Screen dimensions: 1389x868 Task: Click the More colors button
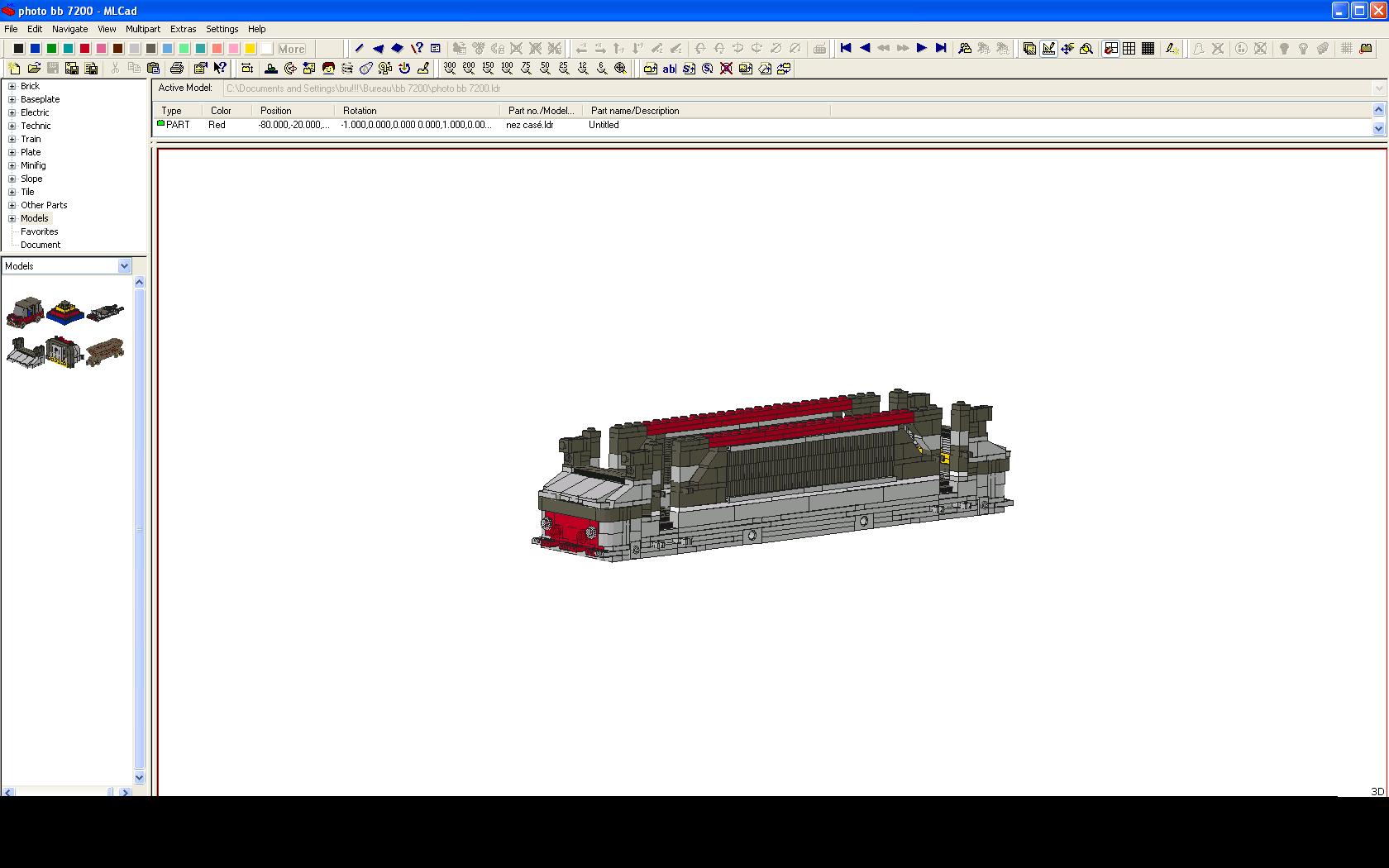[291, 49]
